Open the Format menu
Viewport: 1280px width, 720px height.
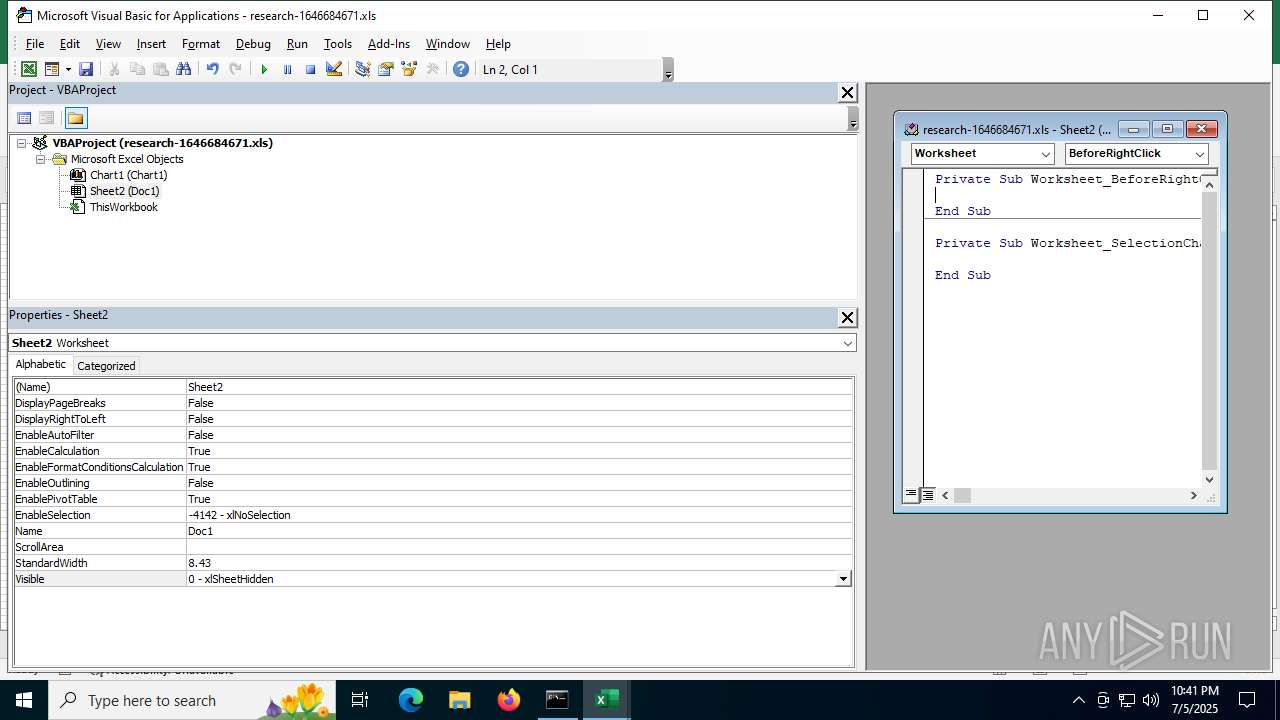coord(201,44)
